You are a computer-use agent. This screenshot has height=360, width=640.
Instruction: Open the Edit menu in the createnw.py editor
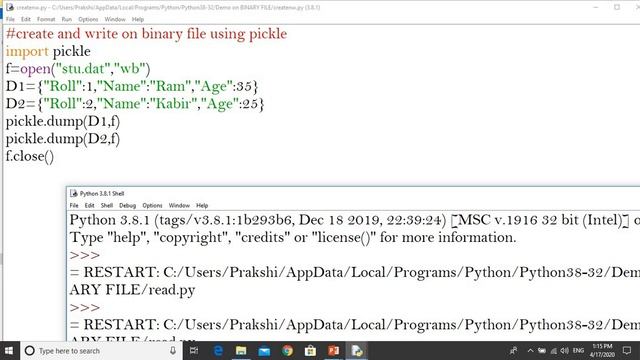pos(26,19)
